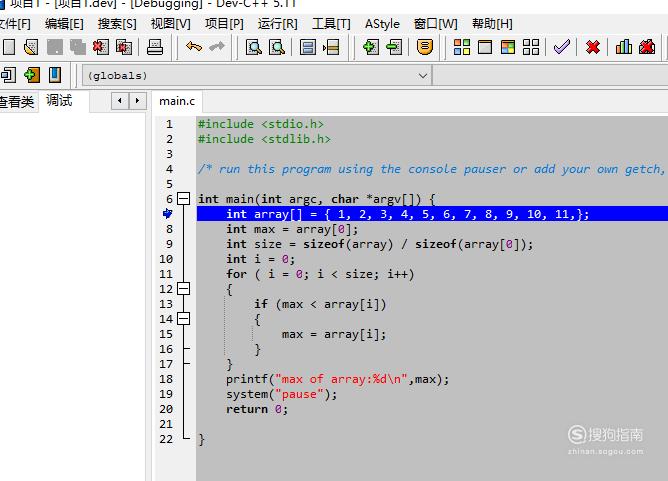This screenshot has width=668, height=481.
Task: Click the printf "max of array" line
Action: coord(337,379)
